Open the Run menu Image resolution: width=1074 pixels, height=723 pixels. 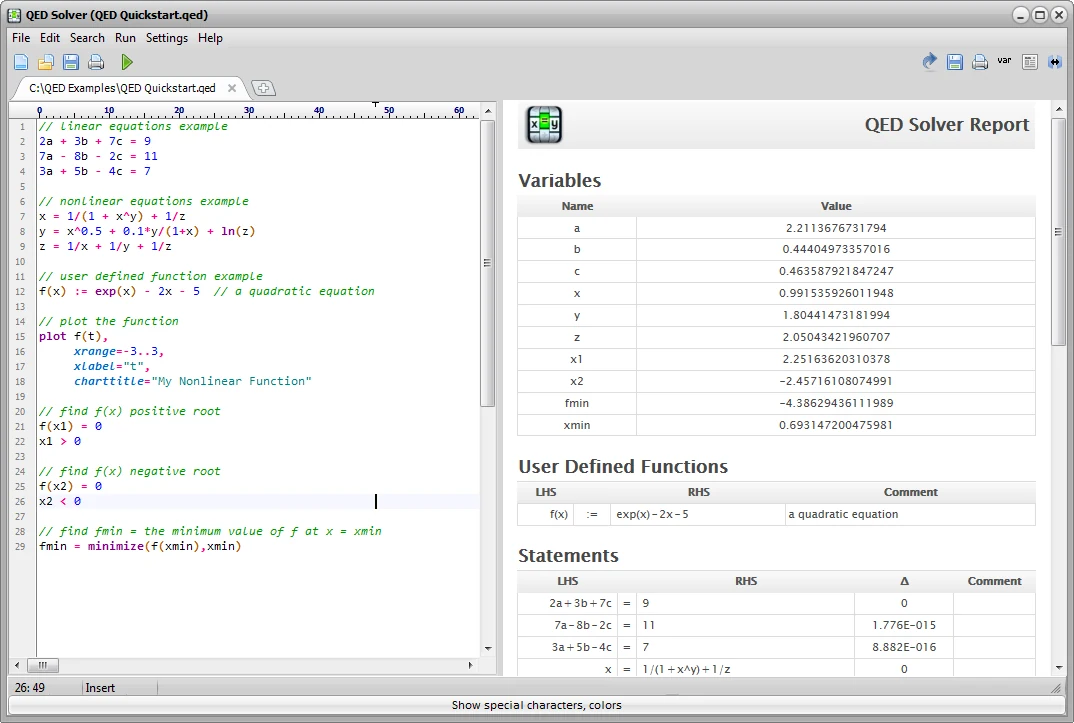tap(125, 38)
